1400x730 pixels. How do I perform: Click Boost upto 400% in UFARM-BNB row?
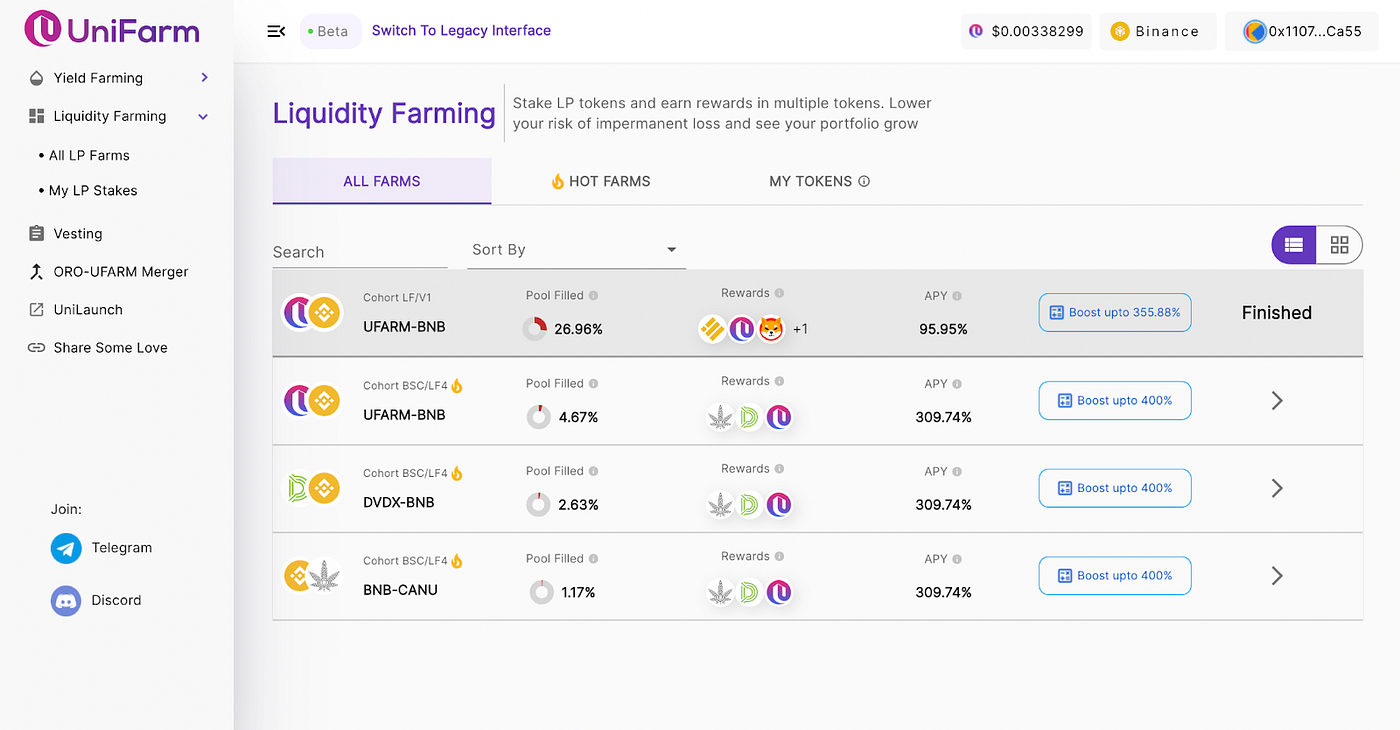tap(1115, 400)
